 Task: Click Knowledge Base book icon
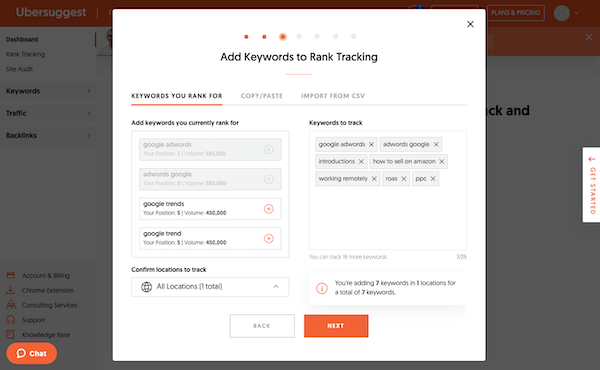tap(10, 334)
